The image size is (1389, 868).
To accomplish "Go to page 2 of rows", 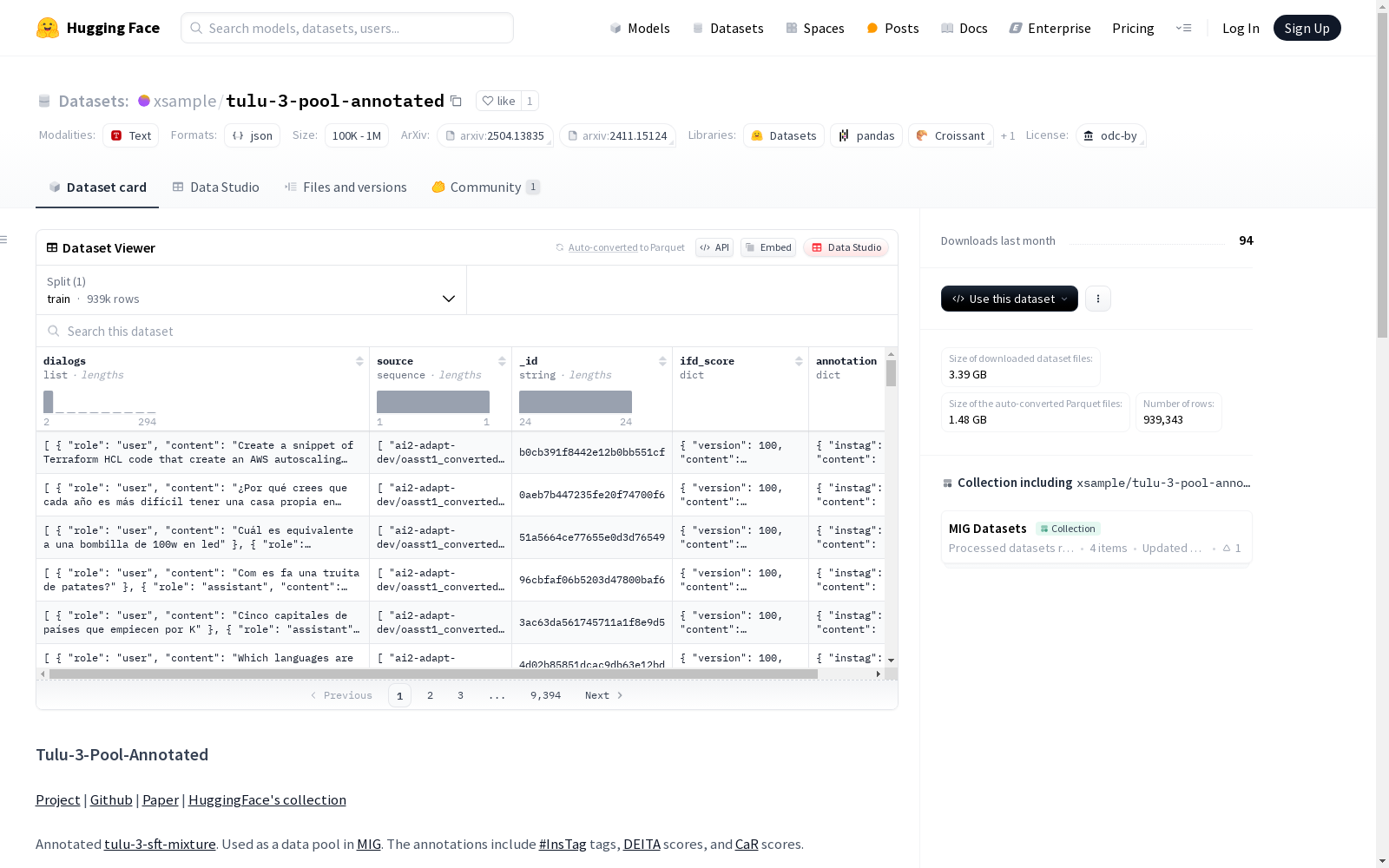I will [430, 695].
